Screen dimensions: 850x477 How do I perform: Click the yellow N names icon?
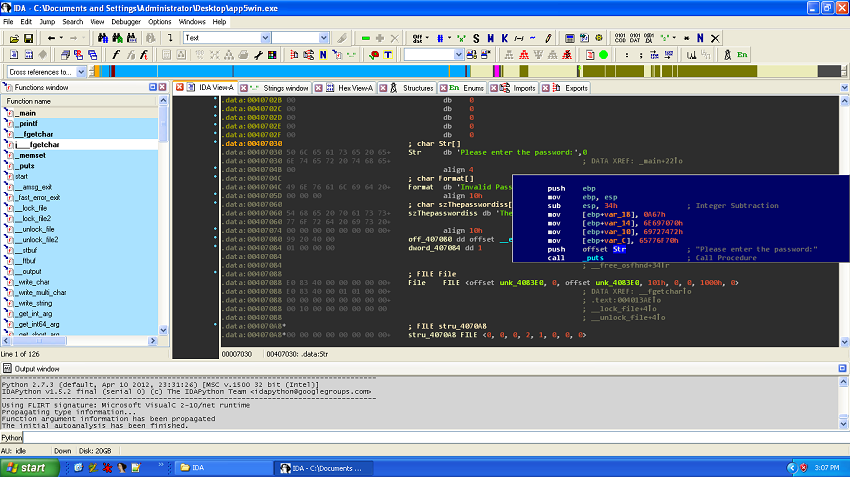click(323, 55)
